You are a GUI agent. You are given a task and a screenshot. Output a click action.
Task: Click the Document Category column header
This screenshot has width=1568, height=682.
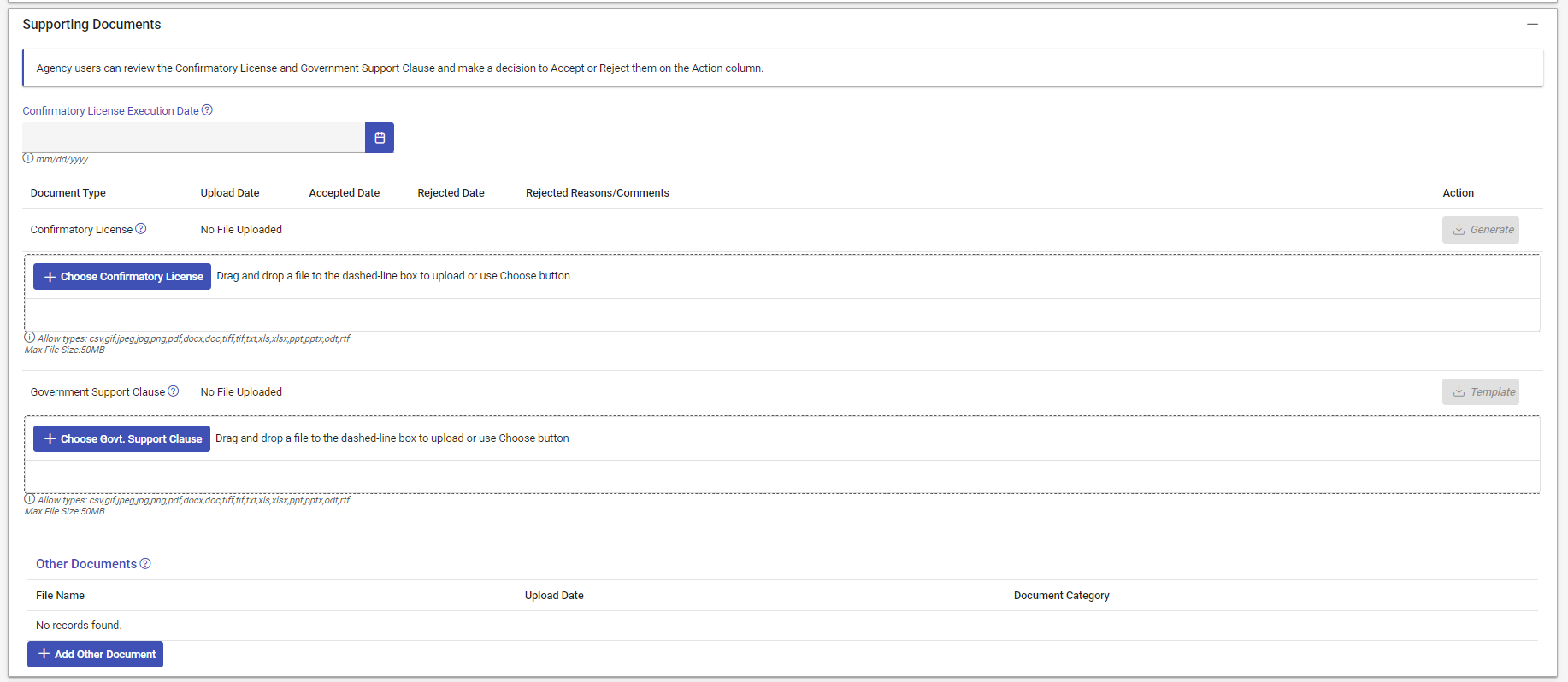click(1061, 596)
